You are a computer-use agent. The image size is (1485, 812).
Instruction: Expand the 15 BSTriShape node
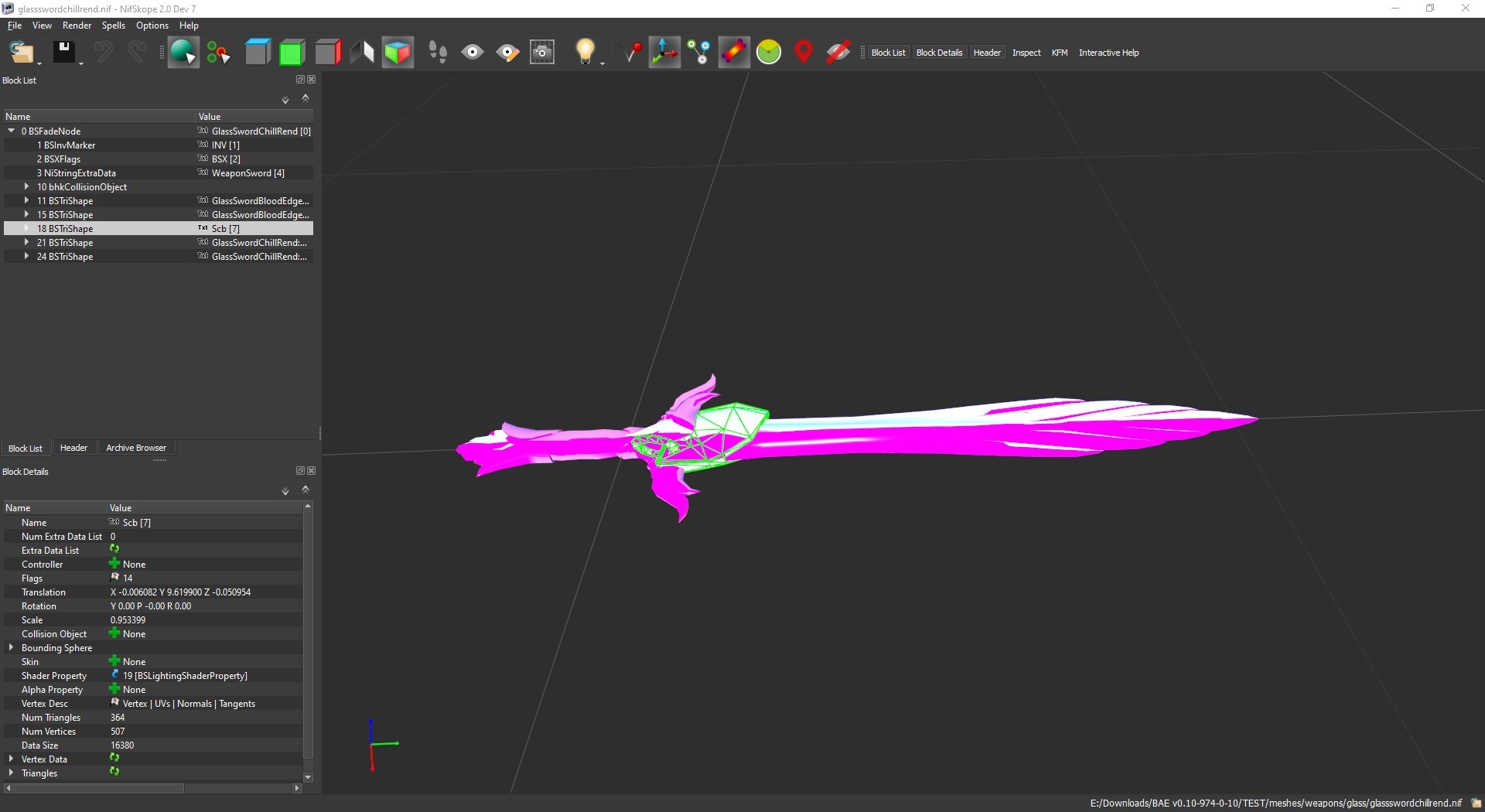(x=27, y=214)
